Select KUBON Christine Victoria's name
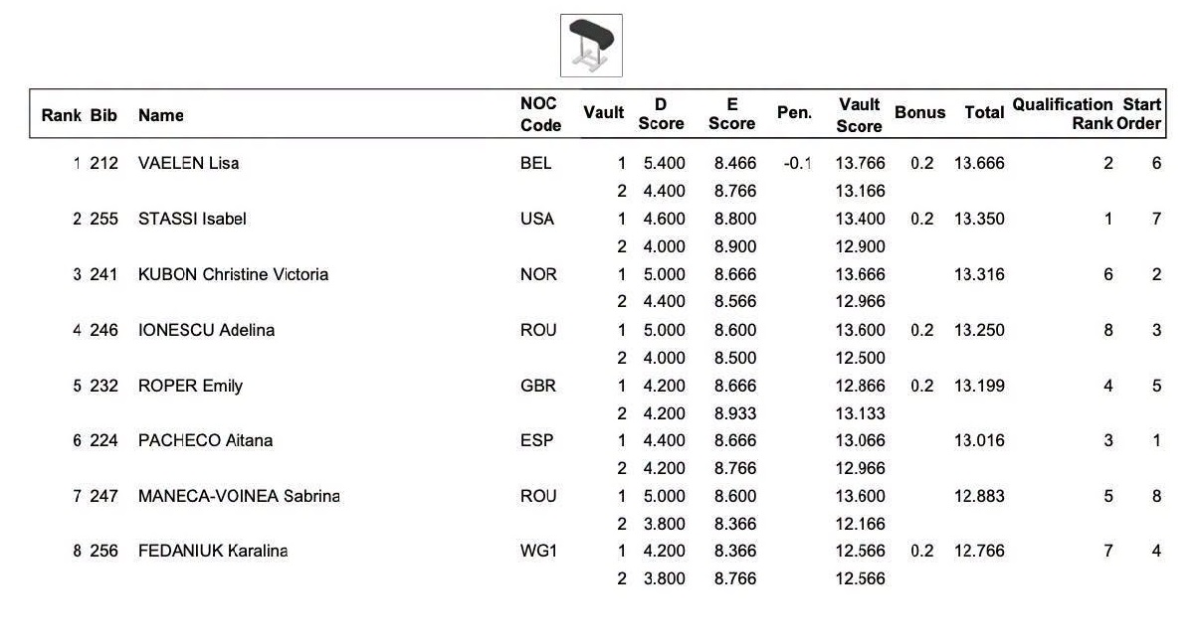 233,273
